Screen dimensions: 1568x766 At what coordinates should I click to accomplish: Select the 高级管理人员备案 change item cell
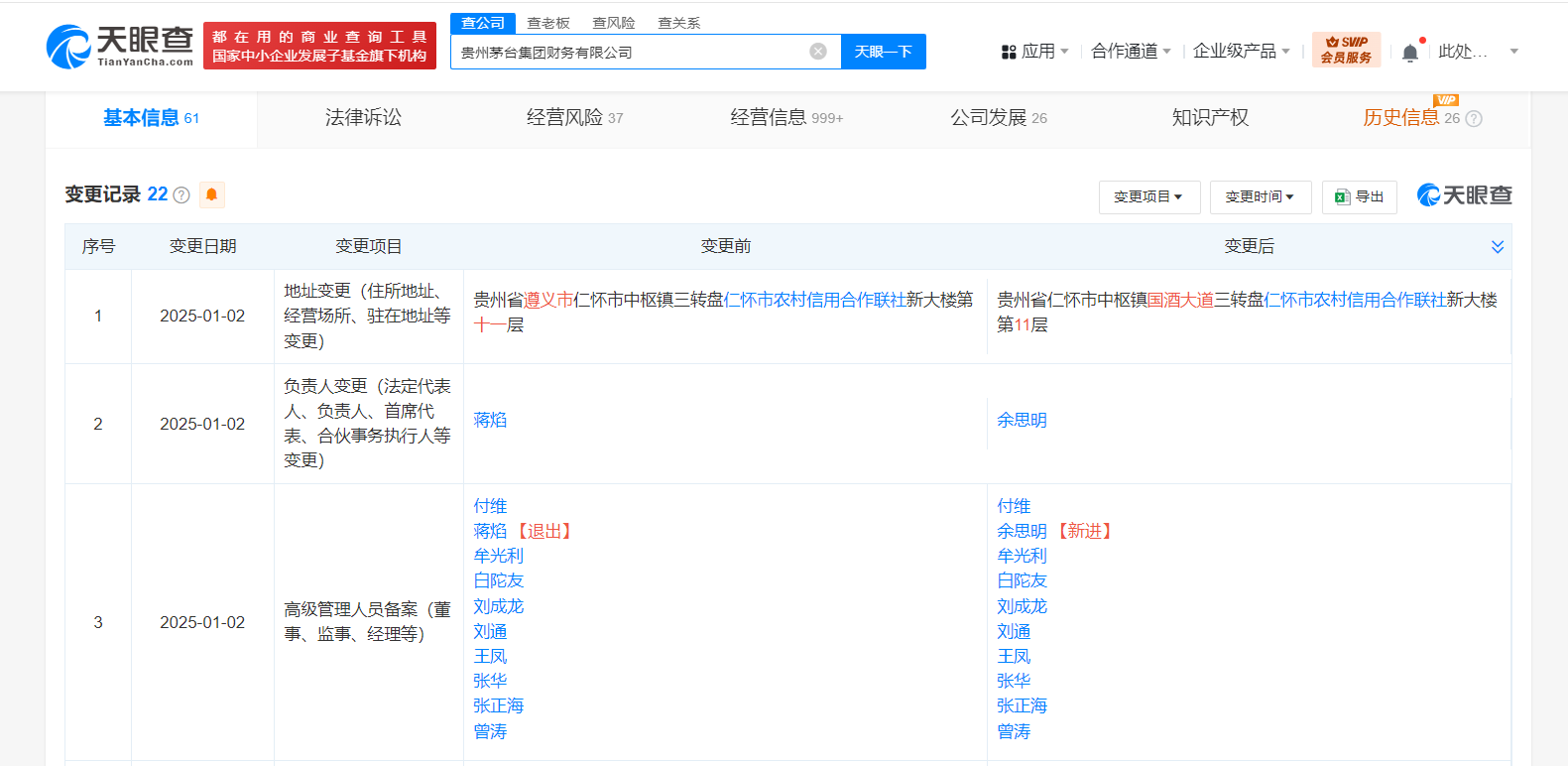click(368, 622)
